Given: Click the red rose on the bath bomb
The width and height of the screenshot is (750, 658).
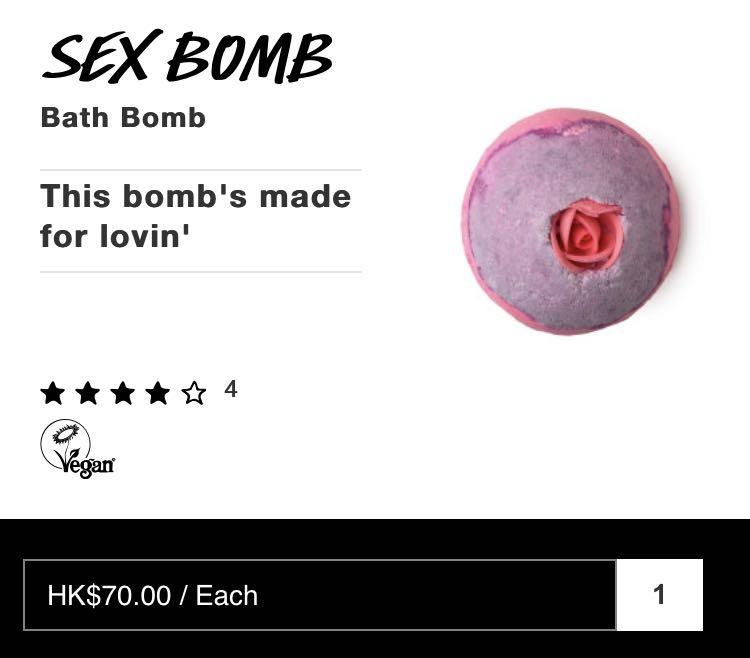Looking at the screenshot, I should (587, 235).
